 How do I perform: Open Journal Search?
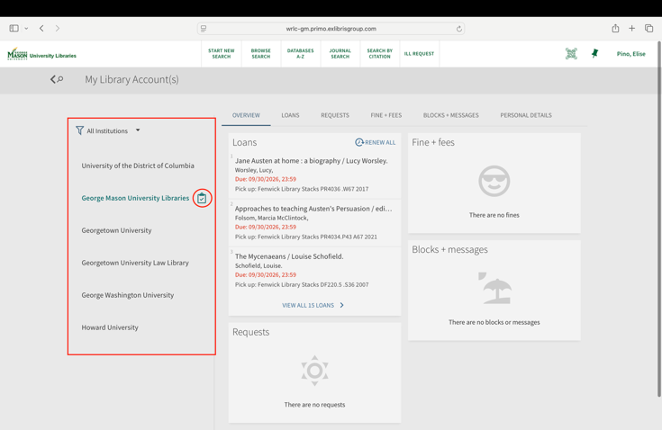(x=340, y=54)
